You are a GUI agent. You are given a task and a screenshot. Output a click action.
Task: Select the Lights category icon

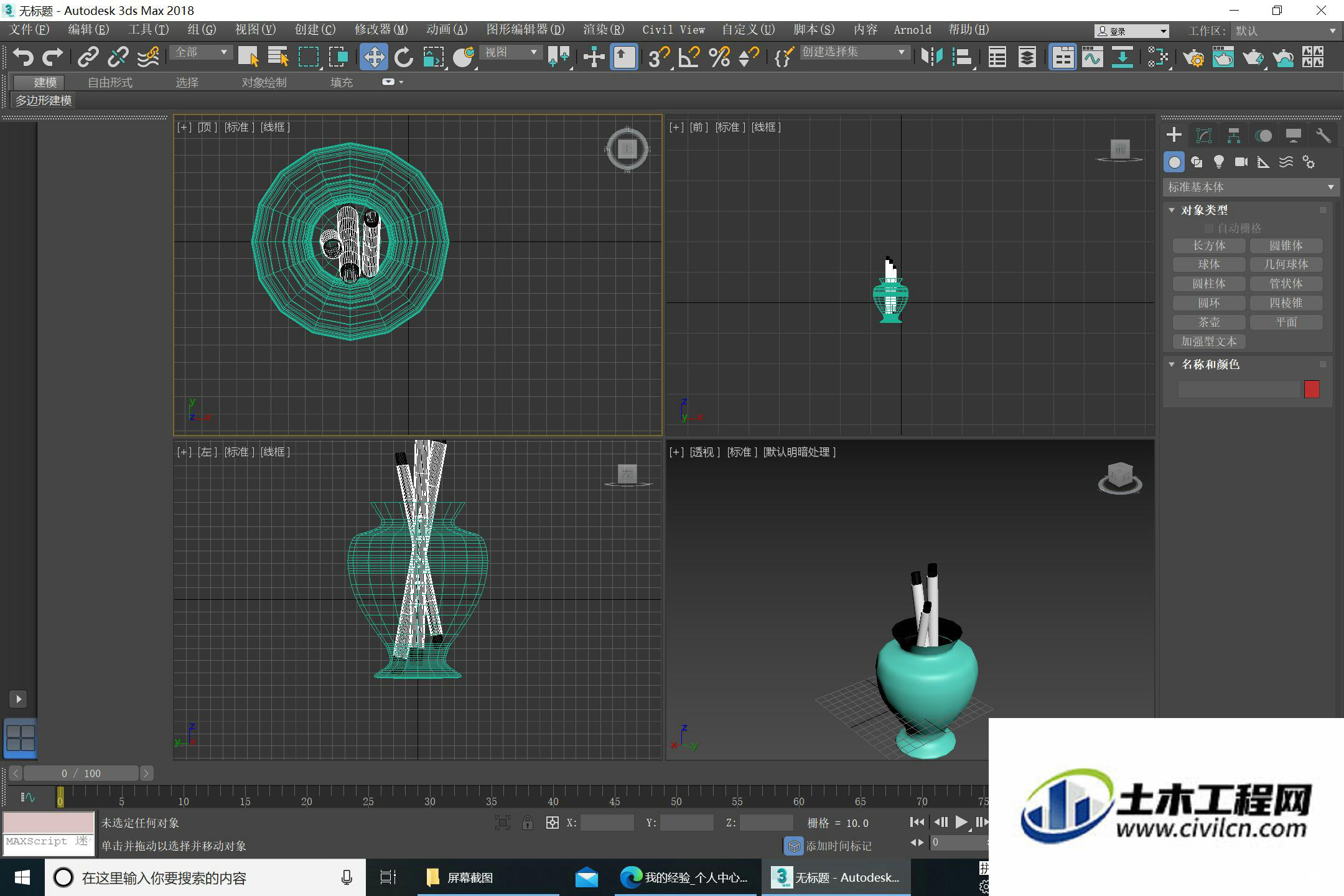coord(1219,162)
